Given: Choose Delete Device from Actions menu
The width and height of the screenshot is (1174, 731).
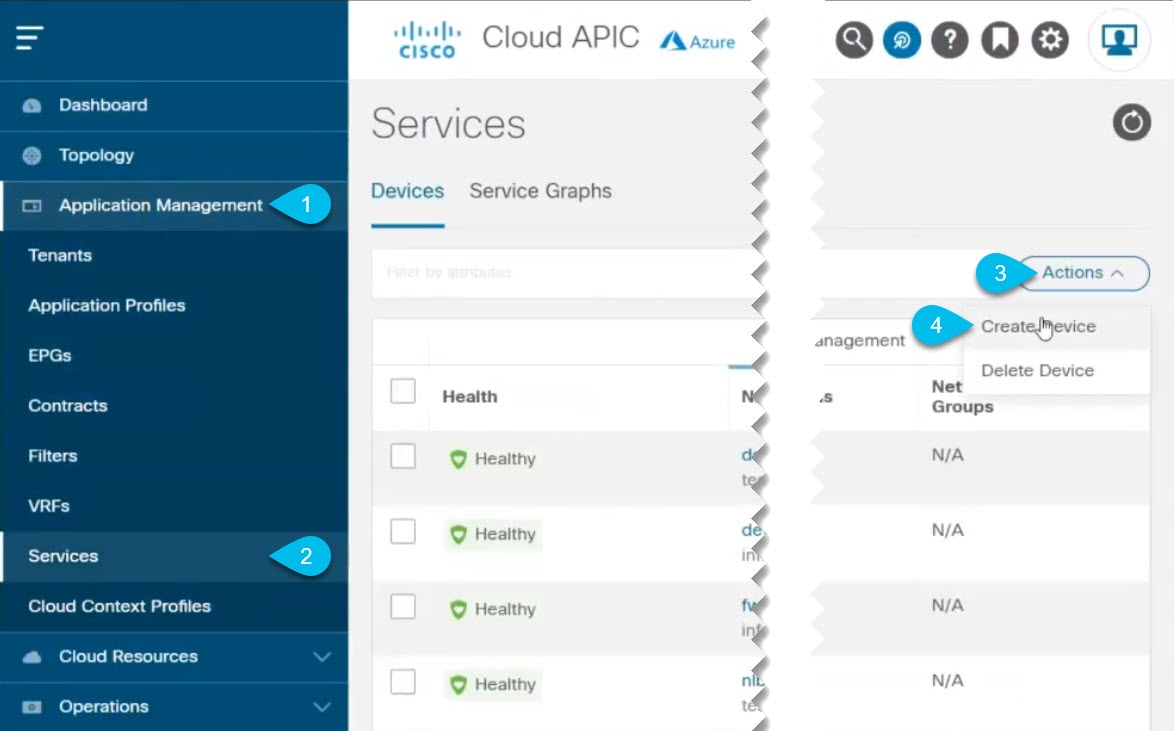Looking at the screenshot, I should coord(1056,371).
